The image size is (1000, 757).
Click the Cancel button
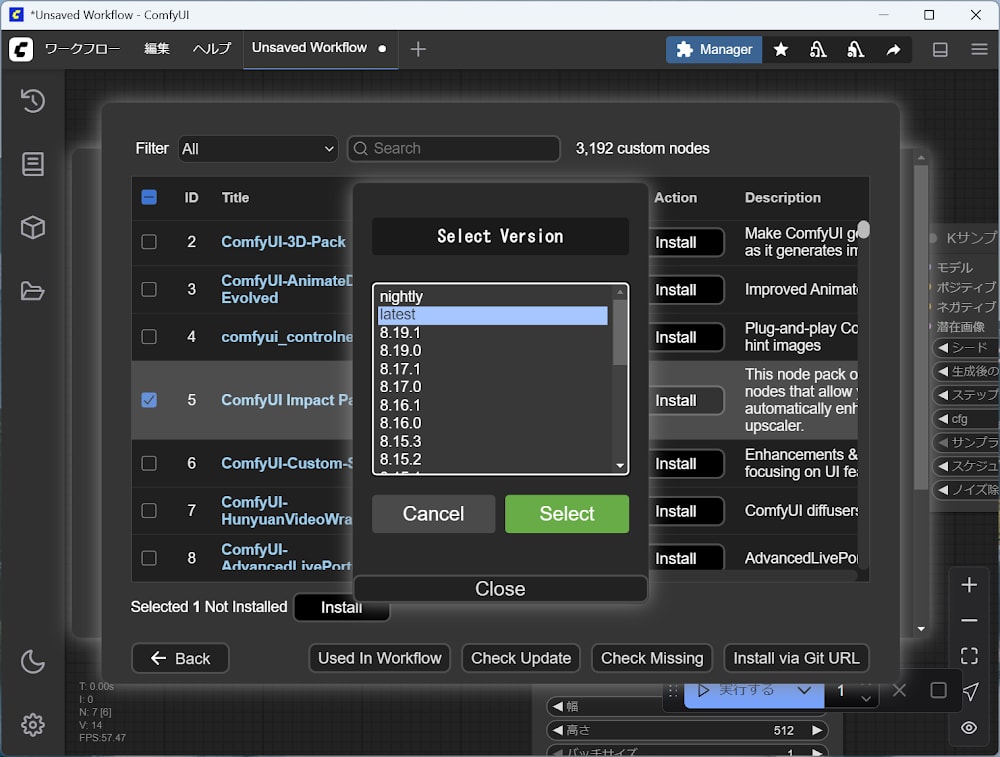click(434, 513)
